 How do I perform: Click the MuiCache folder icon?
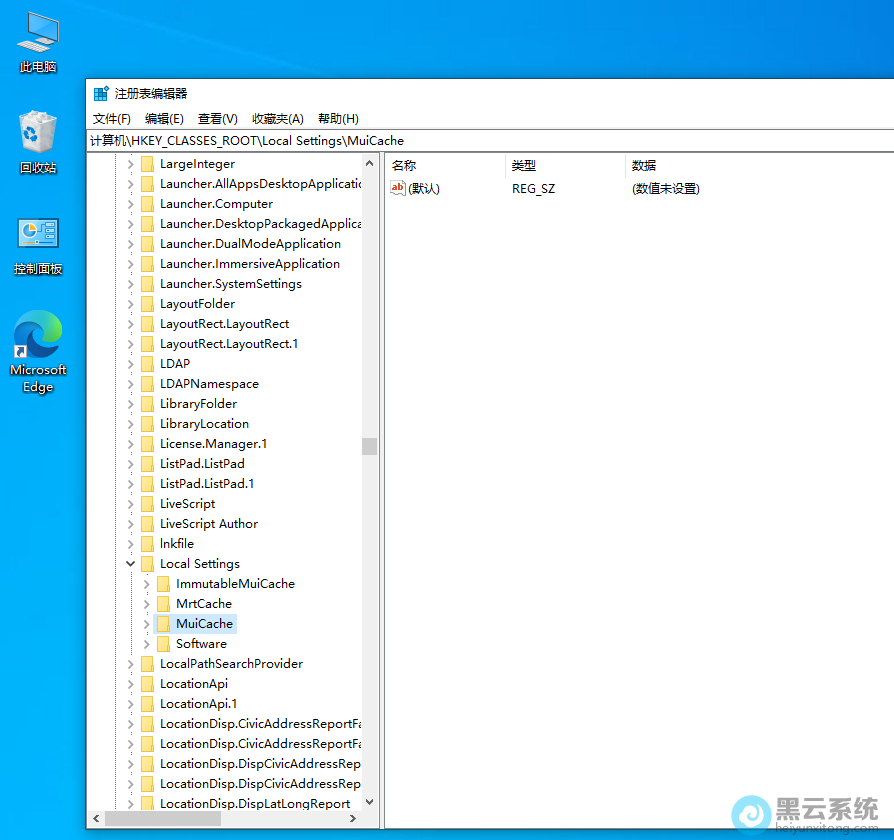click(163, 624)
